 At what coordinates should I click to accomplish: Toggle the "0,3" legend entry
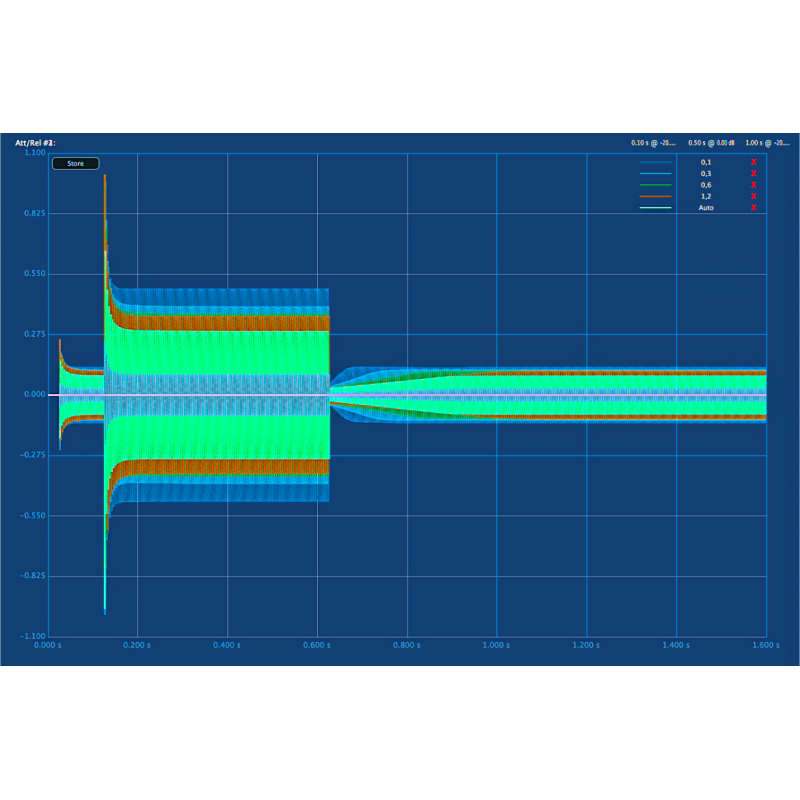click(708, 173)
